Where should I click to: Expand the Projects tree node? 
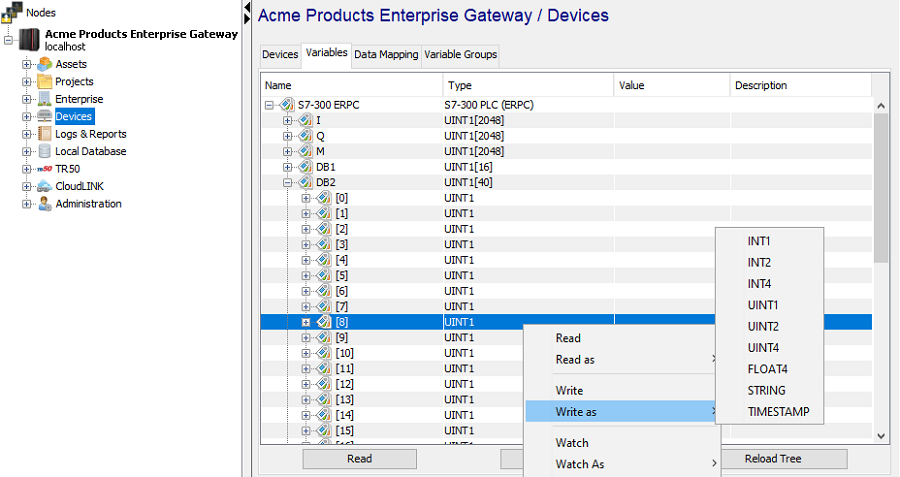coord(26,82)
